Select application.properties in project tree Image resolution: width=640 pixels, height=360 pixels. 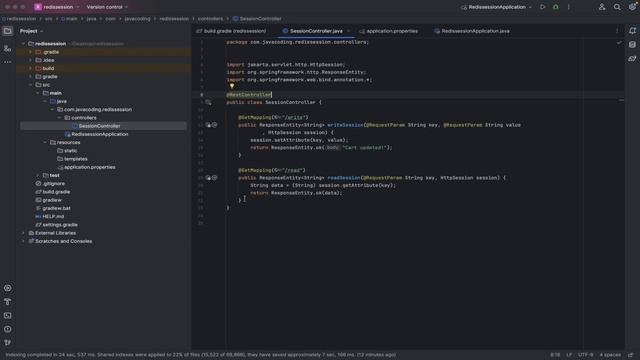(89, 167)
